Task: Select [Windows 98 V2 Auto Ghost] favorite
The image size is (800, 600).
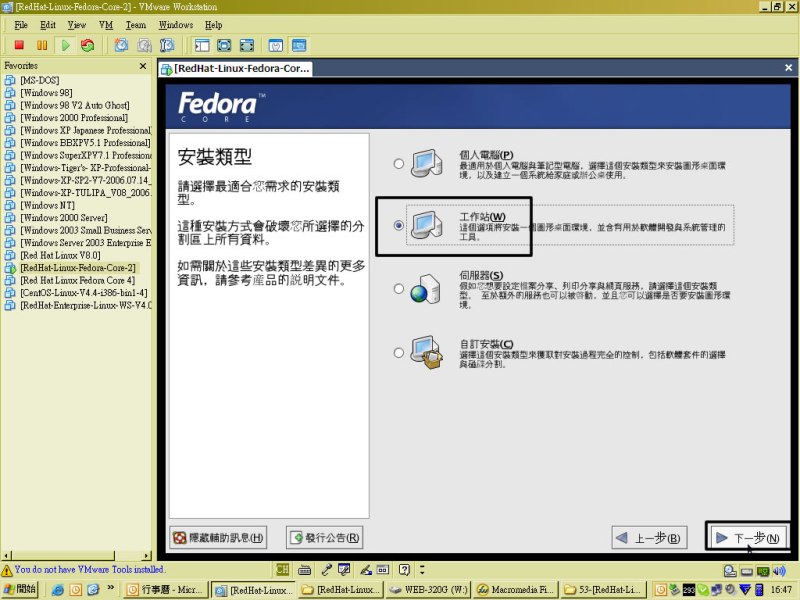Action: pyautogui.click(x=74, y=105)
